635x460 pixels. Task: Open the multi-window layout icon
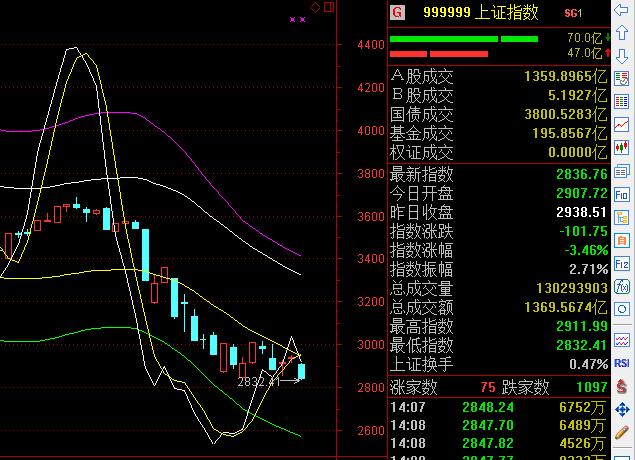(622, 171)
